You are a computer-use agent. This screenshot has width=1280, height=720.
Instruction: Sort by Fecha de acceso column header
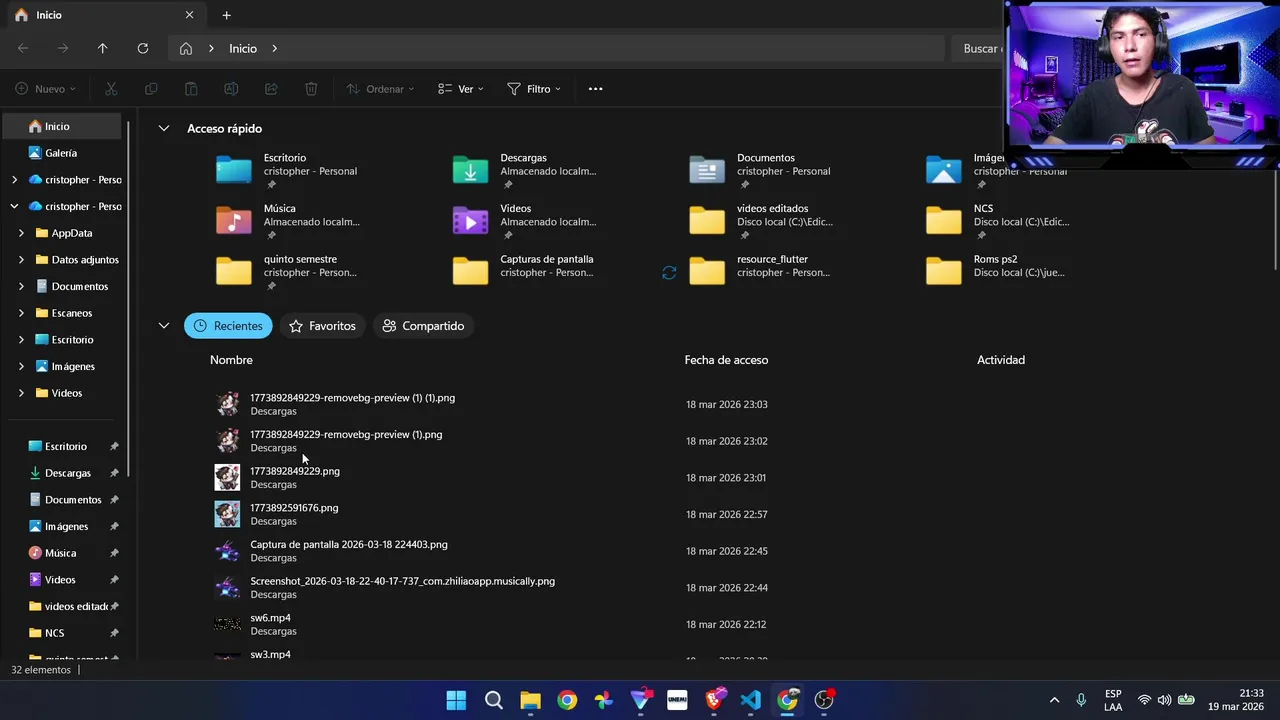click(x=726, y=360)
